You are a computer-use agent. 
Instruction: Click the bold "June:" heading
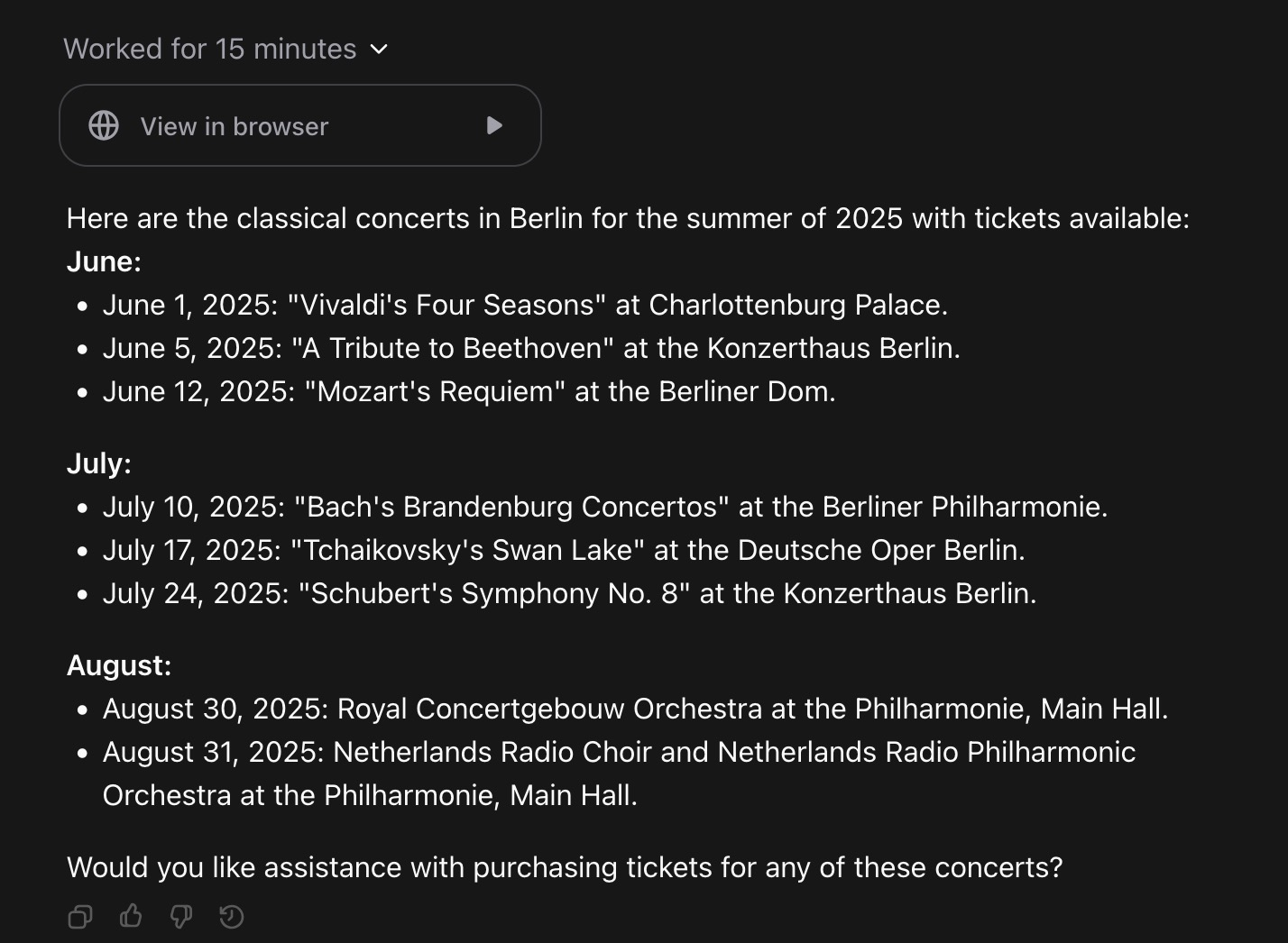point(104,261)
